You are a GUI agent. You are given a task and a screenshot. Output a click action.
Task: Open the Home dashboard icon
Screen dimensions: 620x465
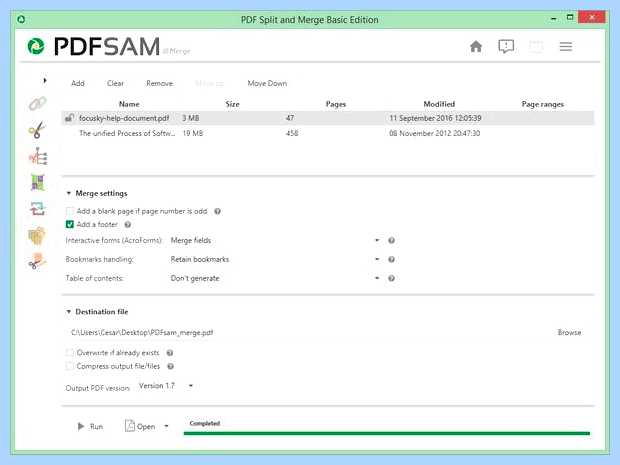[x=476, y=47]
